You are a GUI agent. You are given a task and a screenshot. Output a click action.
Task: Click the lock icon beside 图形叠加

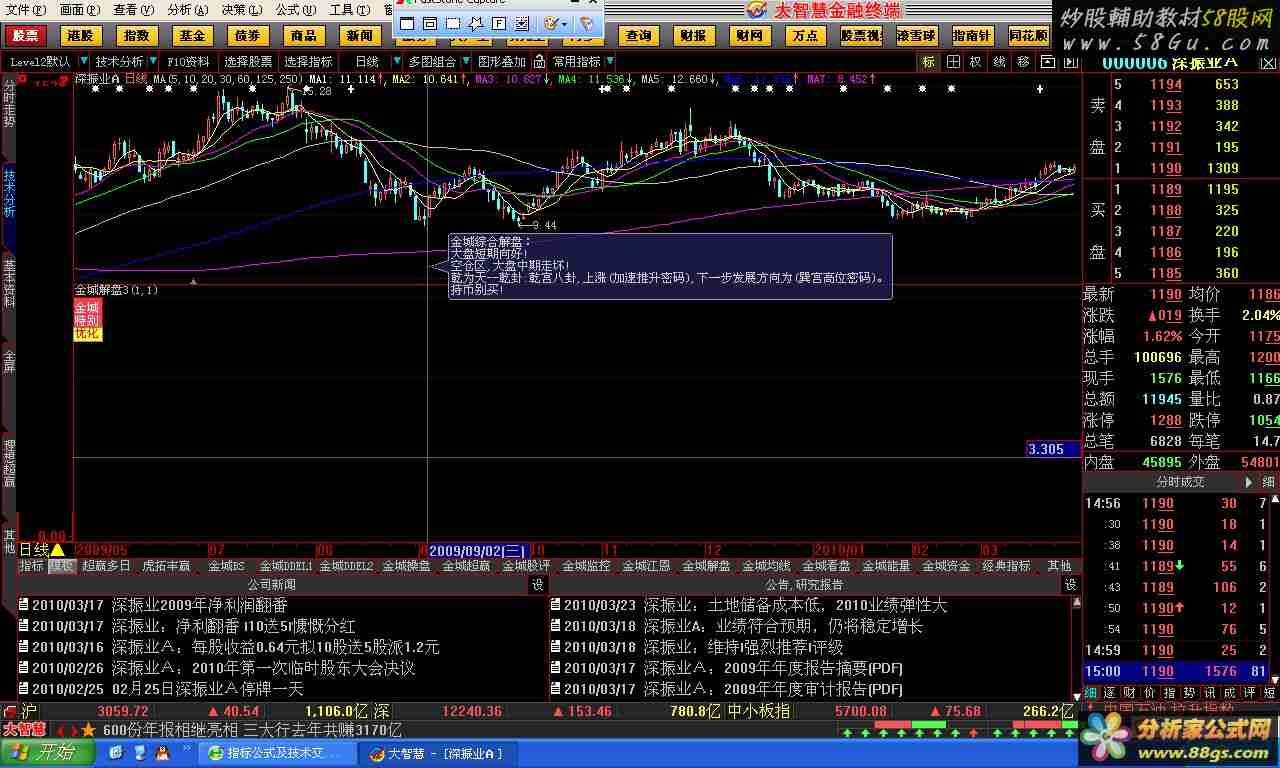(x=536, y=62)
